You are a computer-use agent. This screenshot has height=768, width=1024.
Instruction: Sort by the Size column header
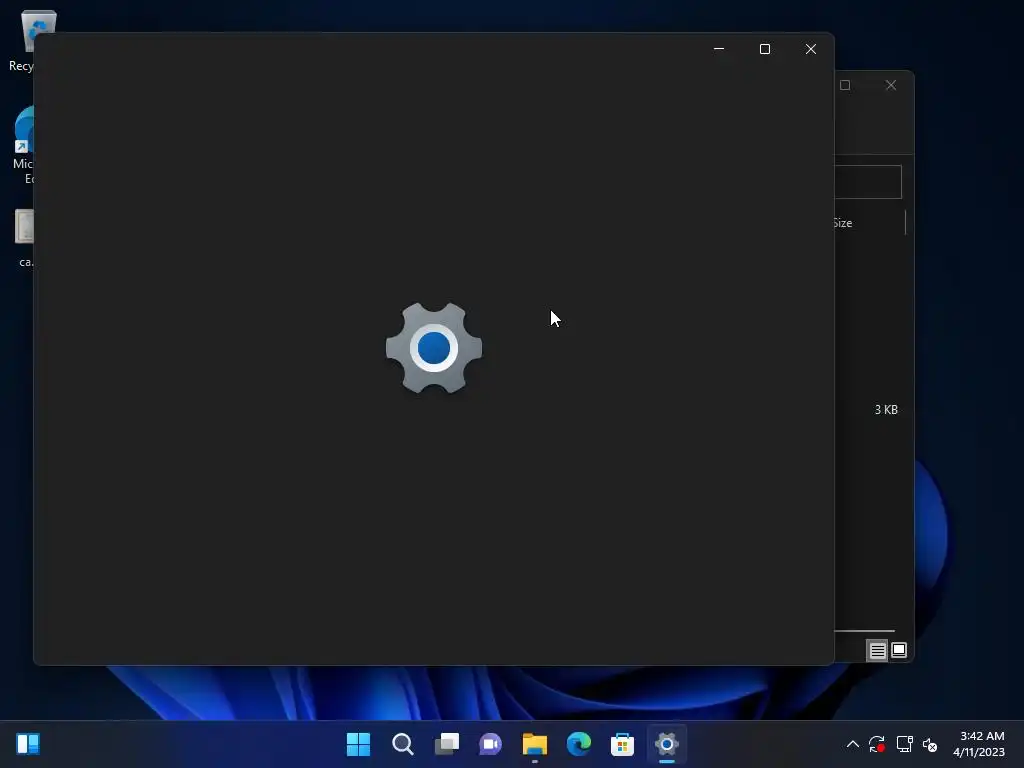842,223
